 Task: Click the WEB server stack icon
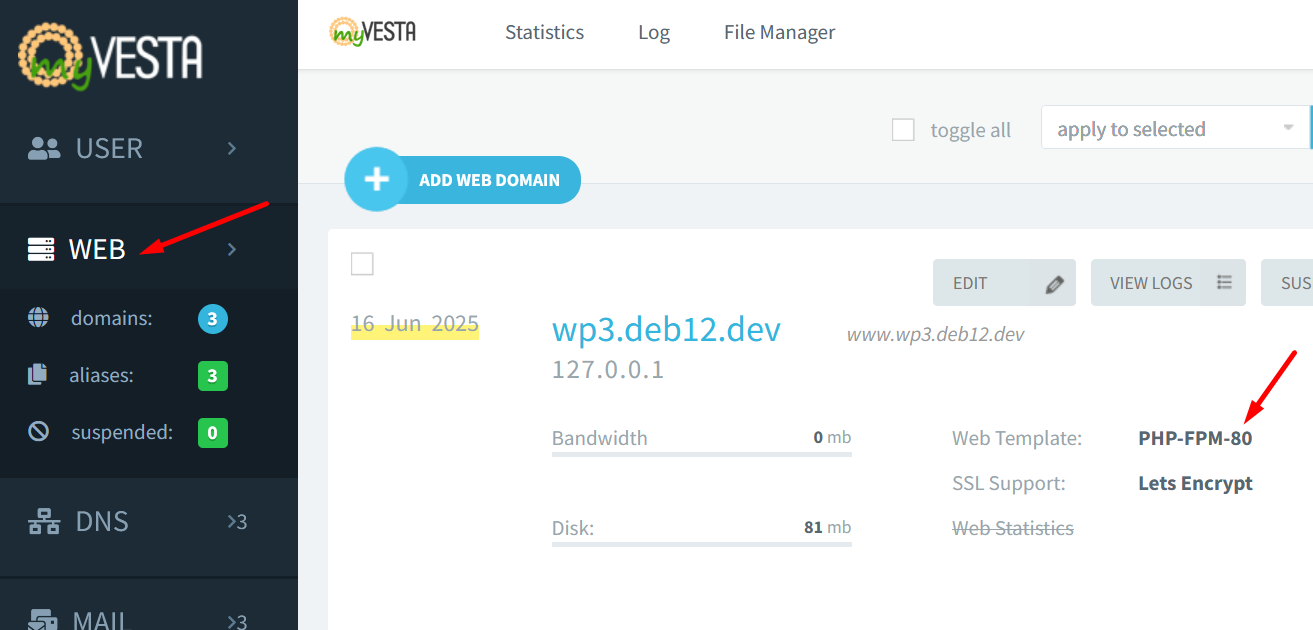coord(41,249)
